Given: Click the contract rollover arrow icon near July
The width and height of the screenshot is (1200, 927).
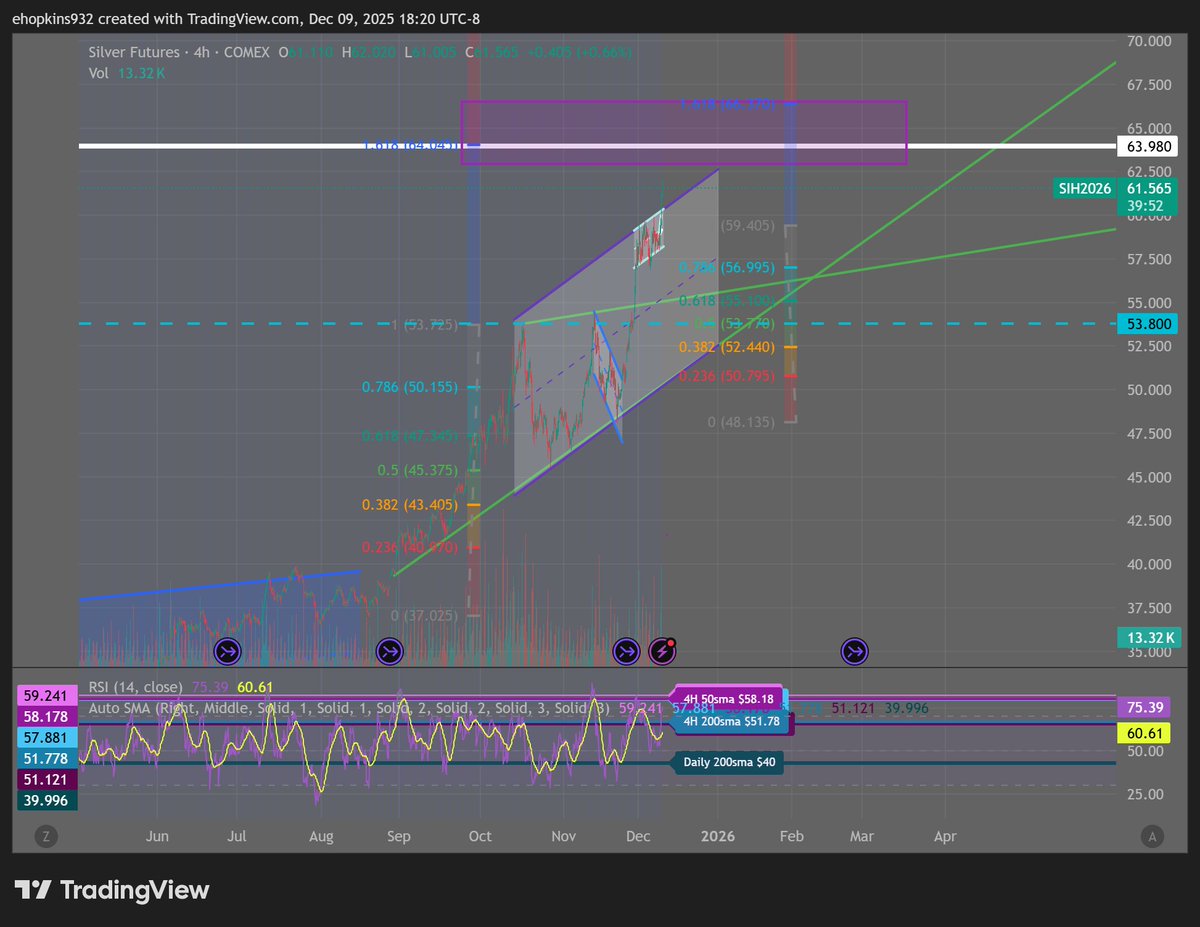Looking at the screenshot, I should (227, 650).
